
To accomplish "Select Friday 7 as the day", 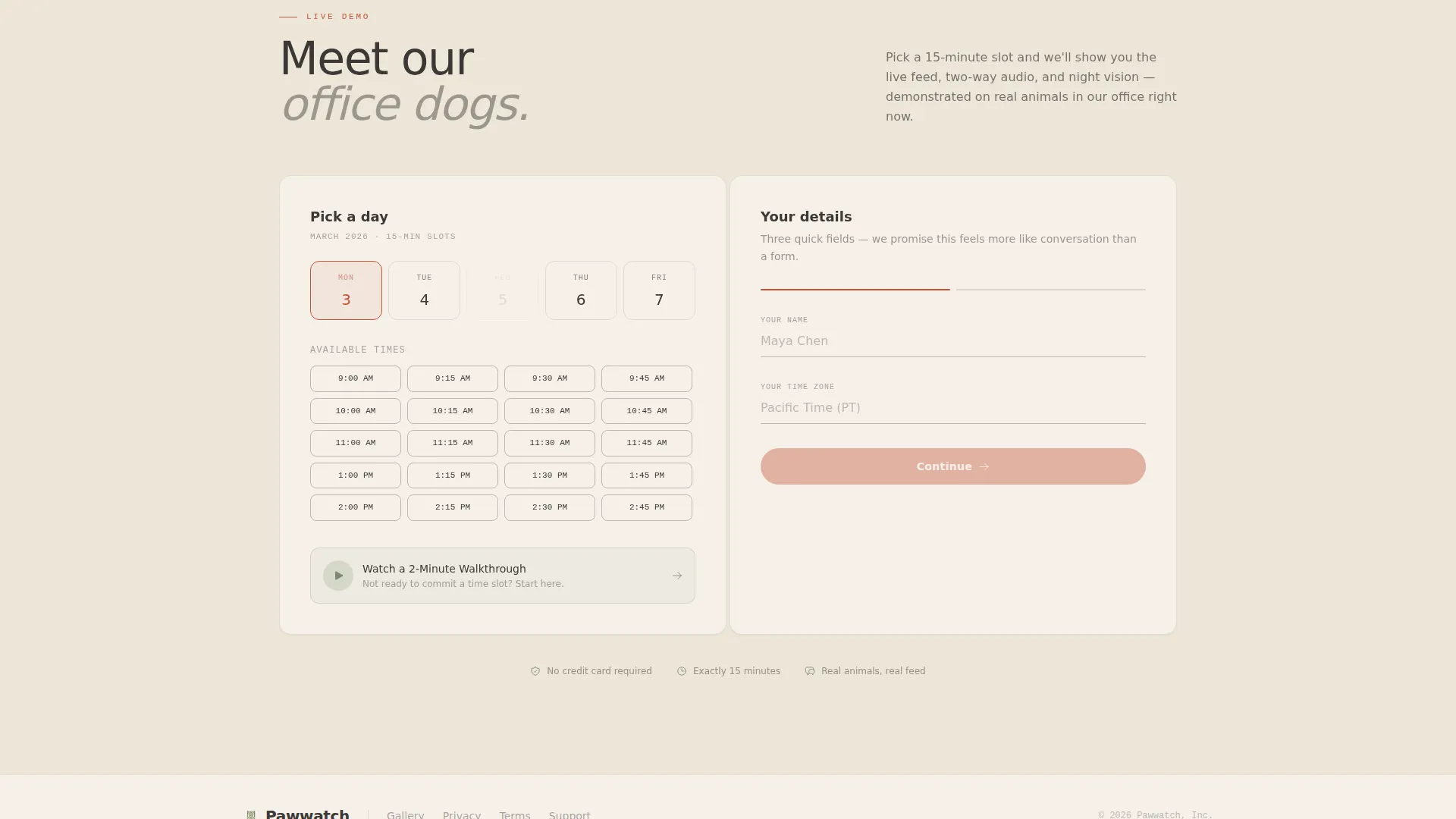I will [659, 290].
